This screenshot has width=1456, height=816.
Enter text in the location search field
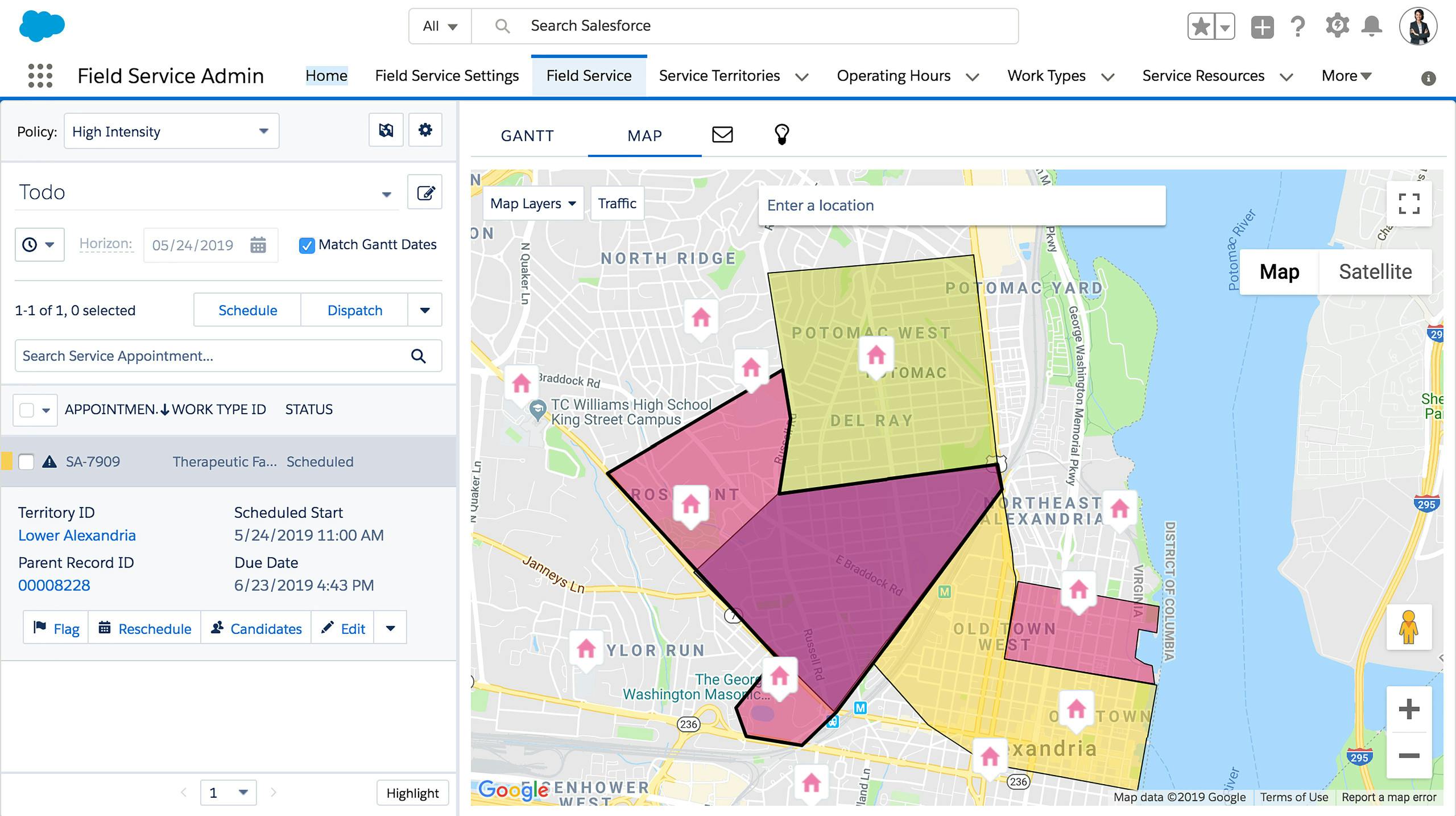[960, 205]
